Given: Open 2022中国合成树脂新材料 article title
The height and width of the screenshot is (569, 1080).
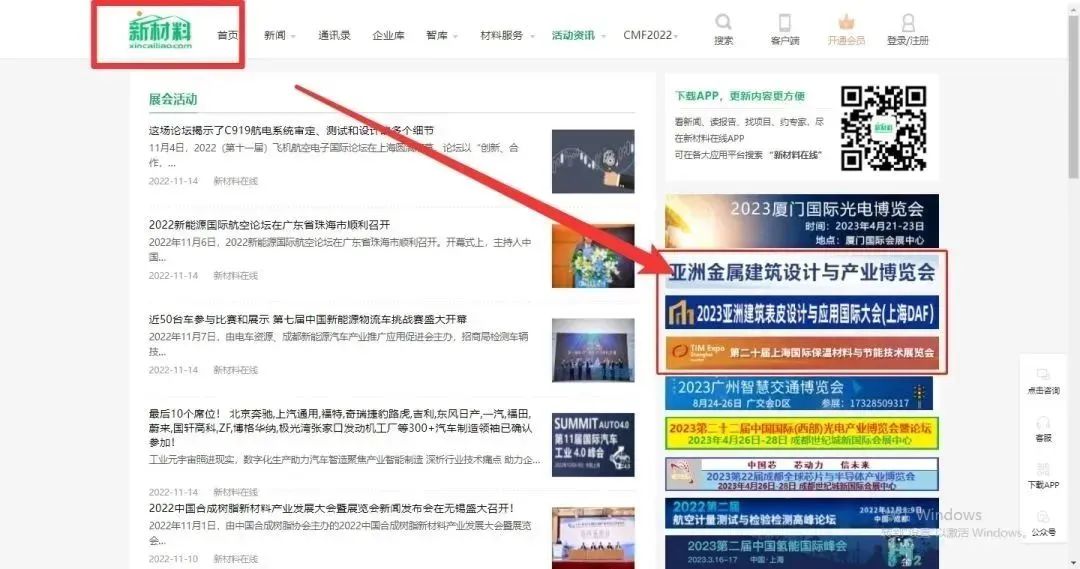Looking at the screenshot, I should pyautogui.click(x=331, y=508).
